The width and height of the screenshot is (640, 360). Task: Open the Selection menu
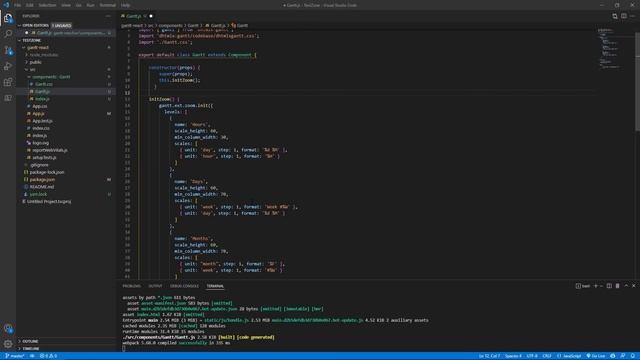47,5
